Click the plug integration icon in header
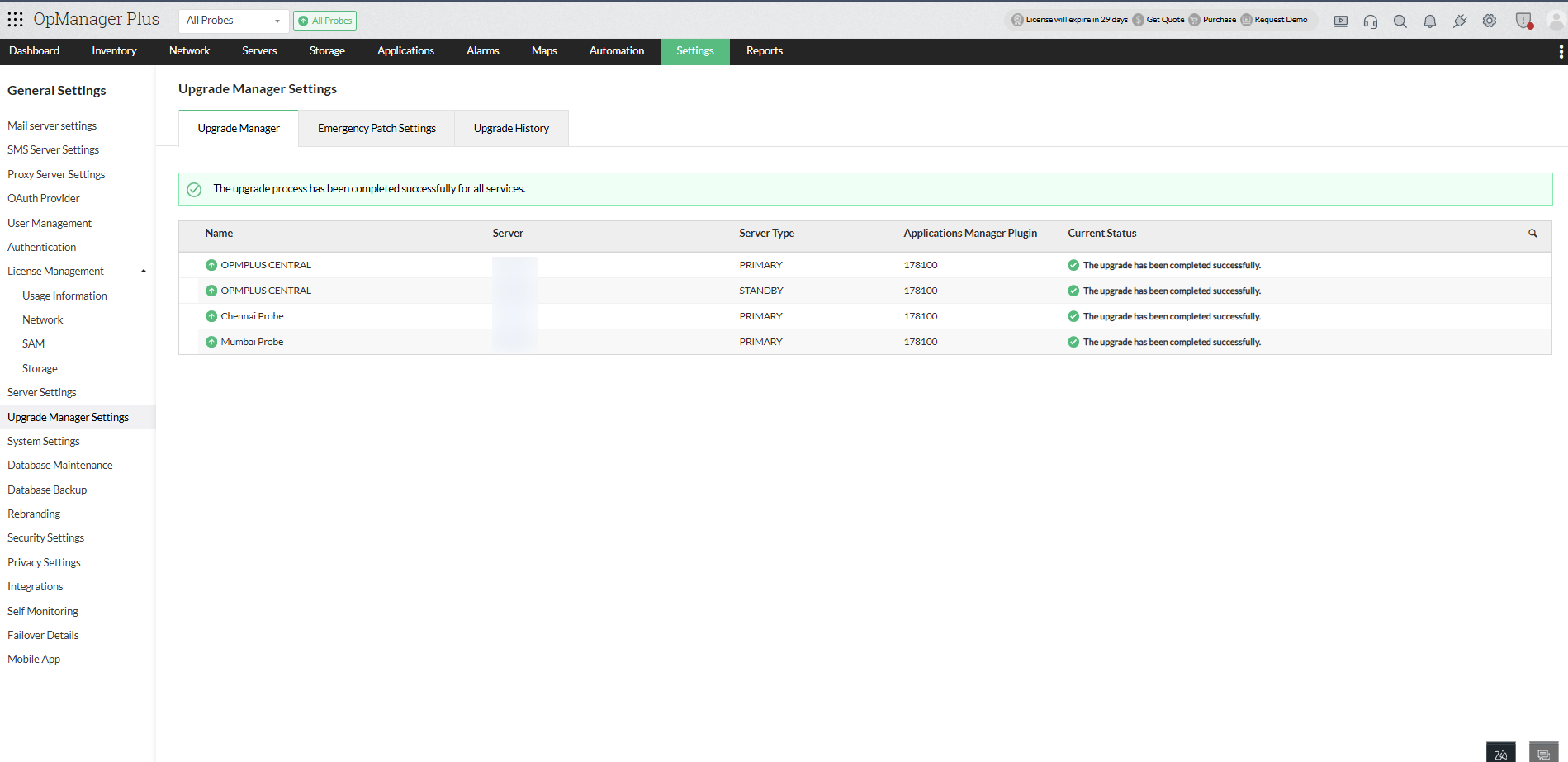This screenshot has height=762, width=1568. click(1460, 21)
